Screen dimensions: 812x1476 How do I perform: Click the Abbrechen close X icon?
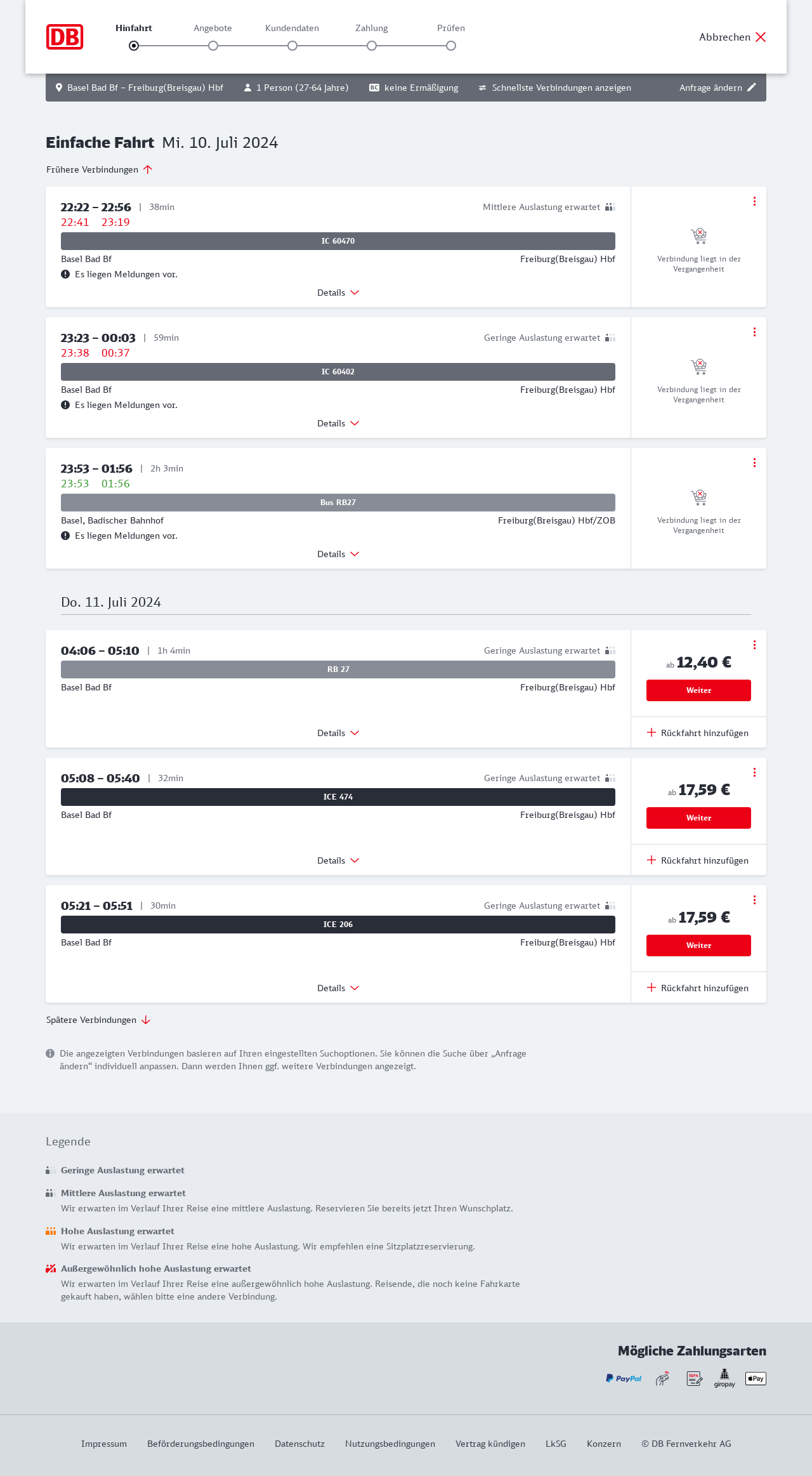761,37
